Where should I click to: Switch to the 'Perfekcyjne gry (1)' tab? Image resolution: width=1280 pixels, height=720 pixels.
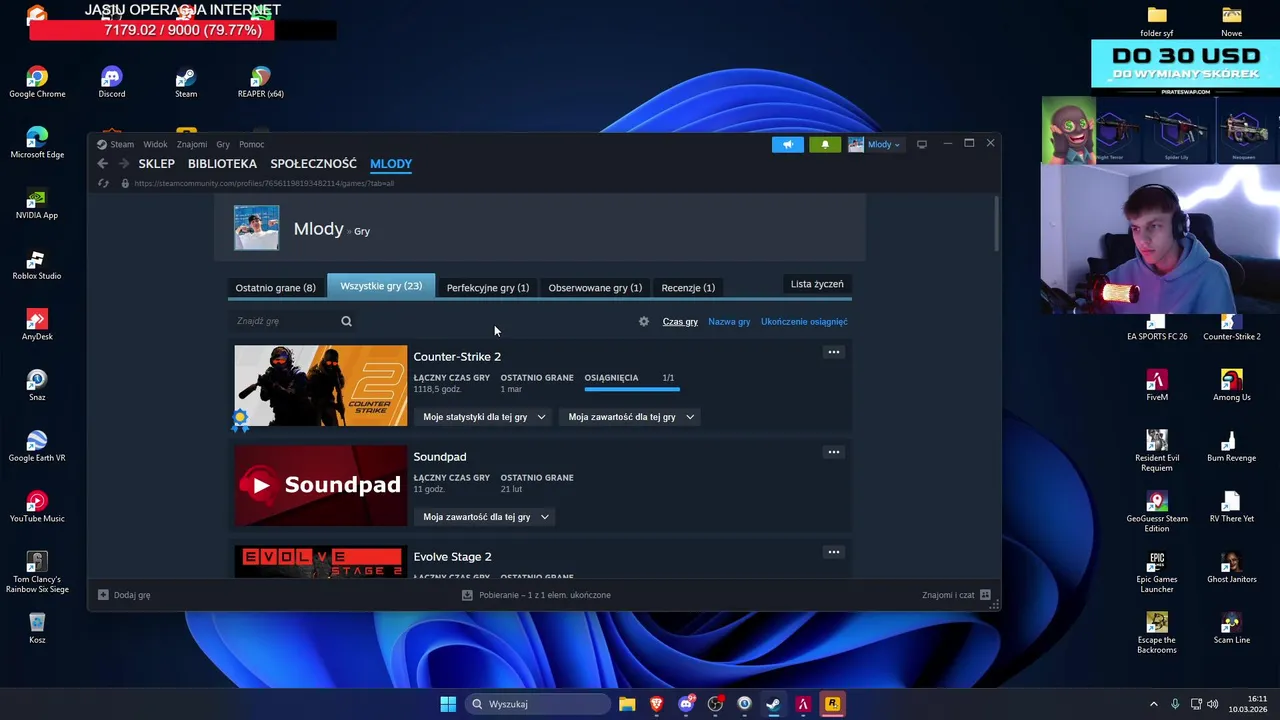point(488,288)
